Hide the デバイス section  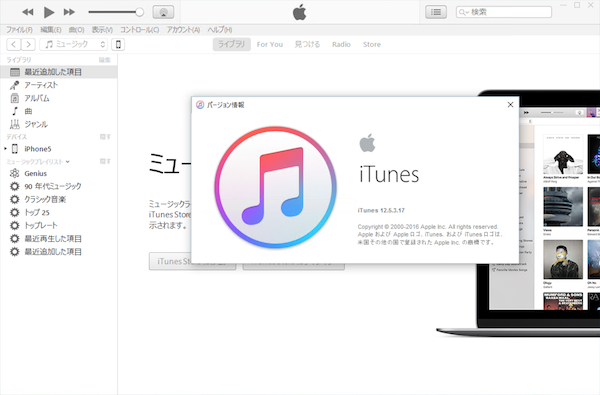pyautogui.click(x=105, y=137)
